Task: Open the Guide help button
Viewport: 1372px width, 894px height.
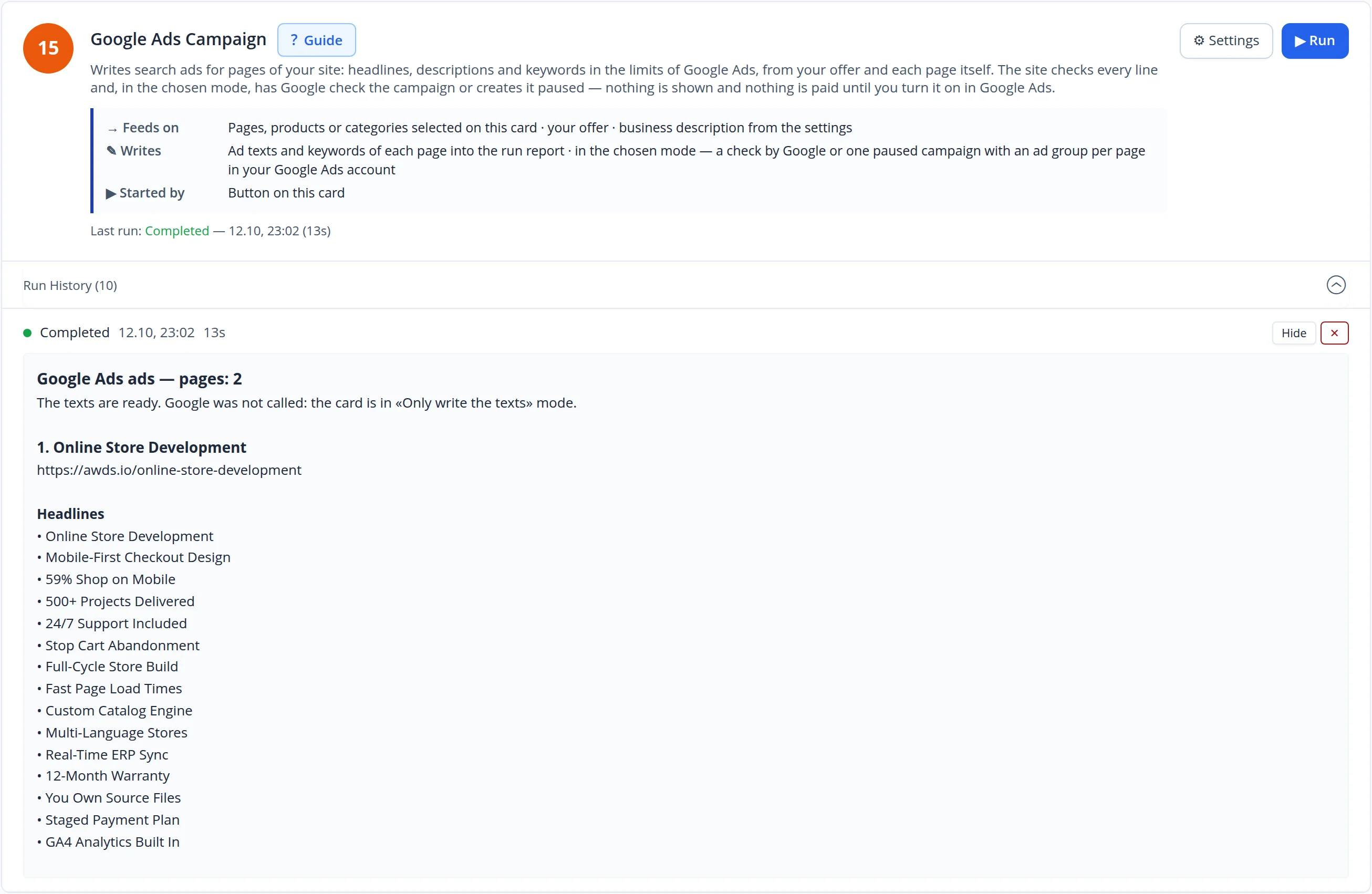Action: coord(317,40)
